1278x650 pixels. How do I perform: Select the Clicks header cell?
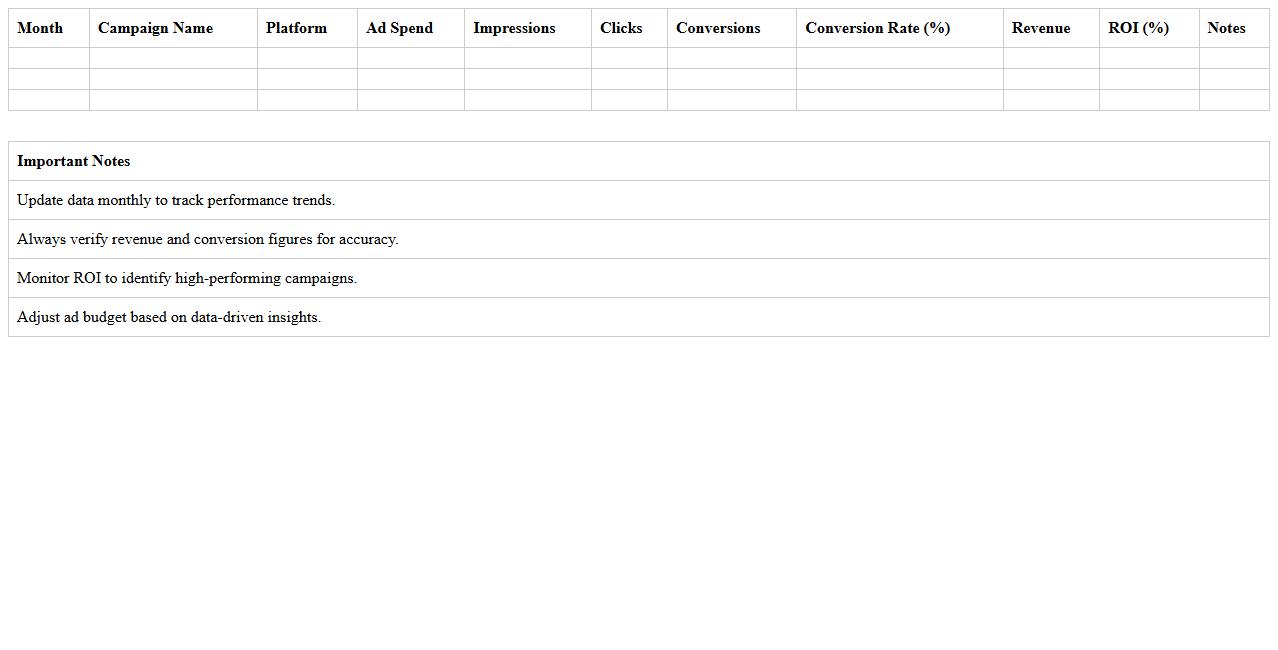621,28
